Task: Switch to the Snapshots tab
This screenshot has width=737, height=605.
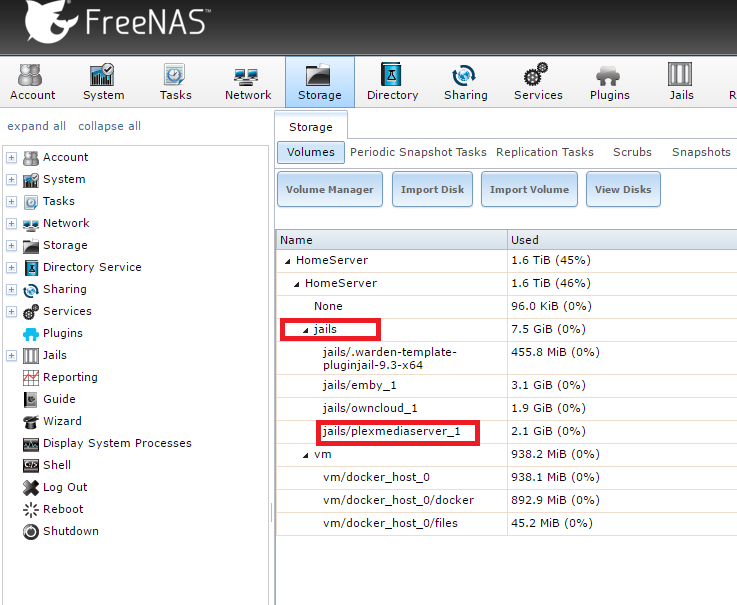Action: click(701, 152)
